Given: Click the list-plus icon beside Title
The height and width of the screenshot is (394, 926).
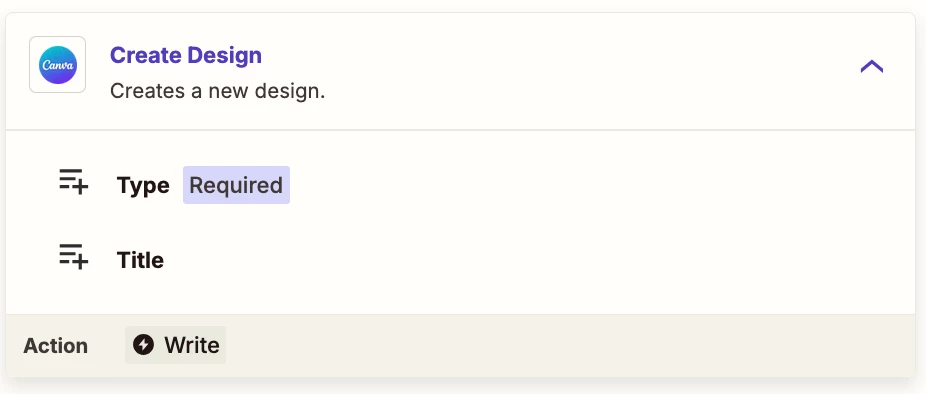Looking at the screenshot, I should point(73,256).
